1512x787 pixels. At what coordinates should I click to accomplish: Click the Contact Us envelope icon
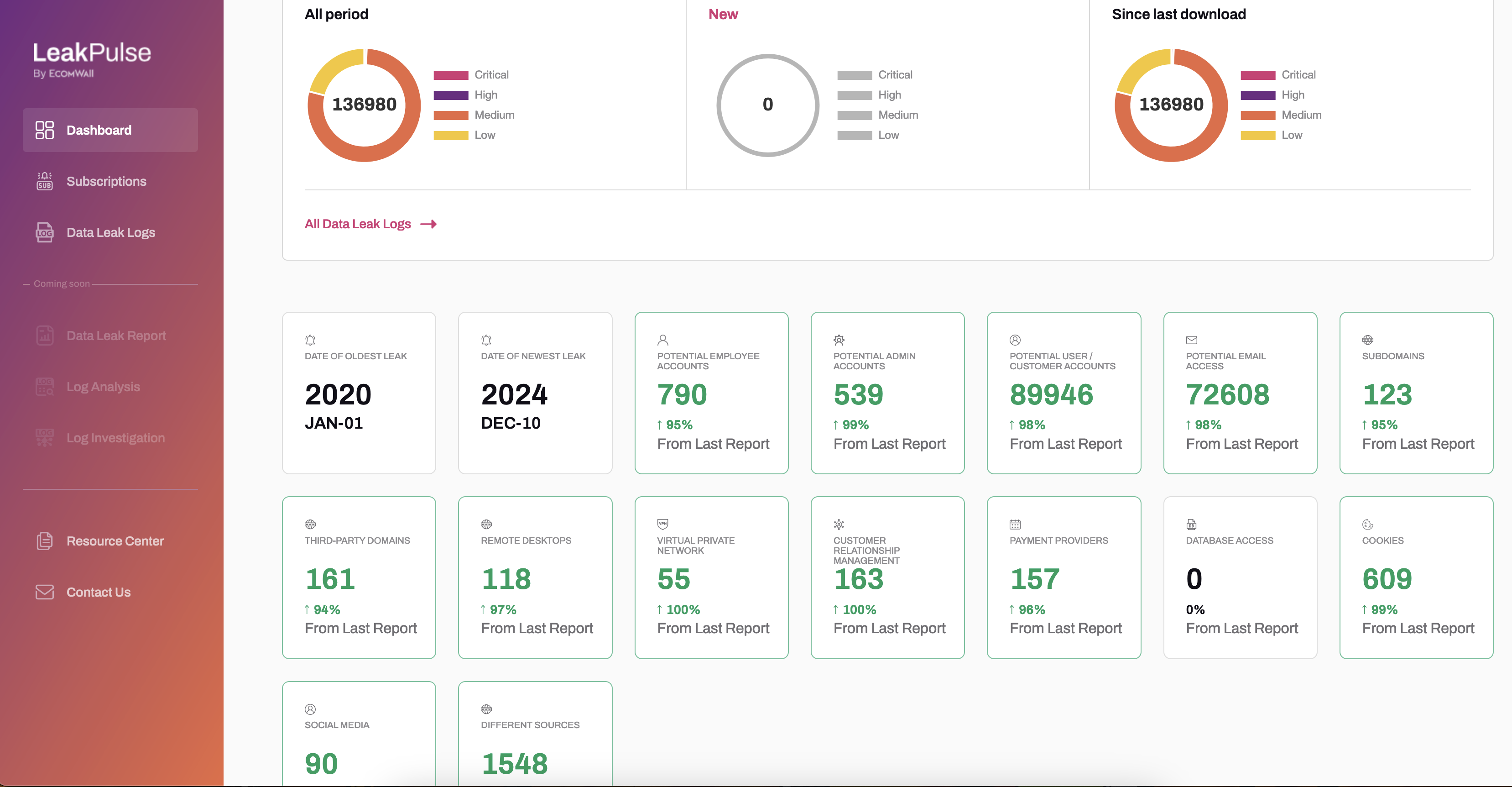coord(45,592)
